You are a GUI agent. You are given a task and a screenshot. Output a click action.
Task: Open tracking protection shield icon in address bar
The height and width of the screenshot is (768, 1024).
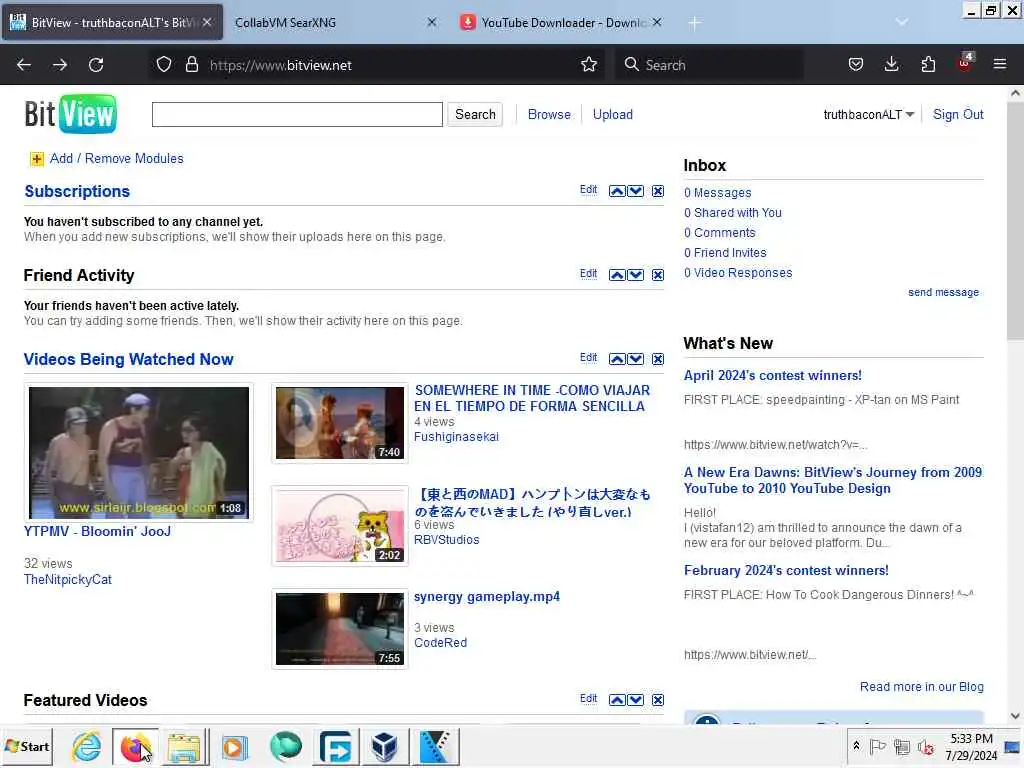[x=164, y=65]
